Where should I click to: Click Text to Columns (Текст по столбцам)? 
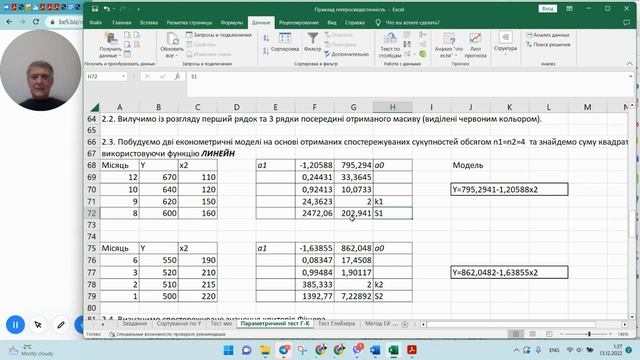(x=390, y=45)
